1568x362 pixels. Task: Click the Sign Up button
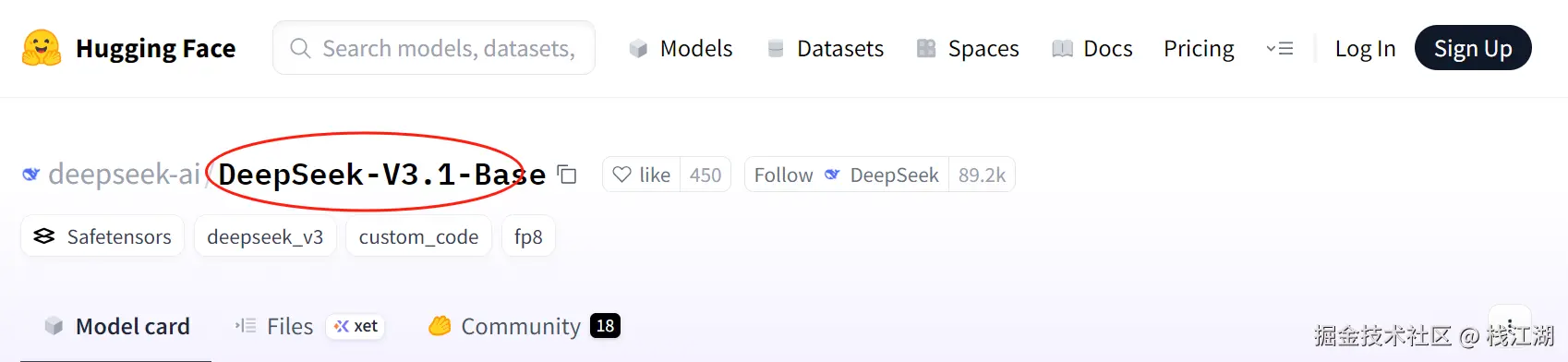coord(1473,48)
